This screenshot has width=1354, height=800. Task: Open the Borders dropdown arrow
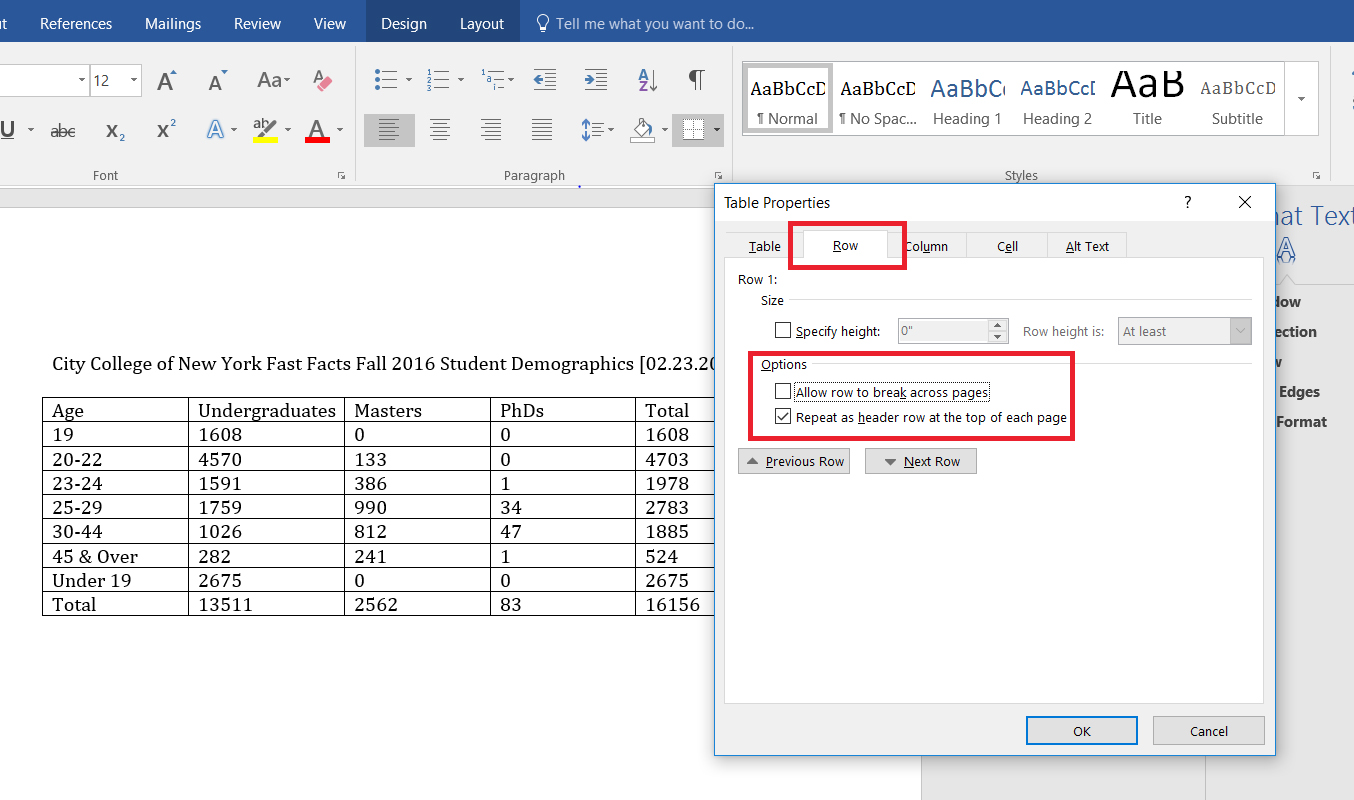coord(717,130)
